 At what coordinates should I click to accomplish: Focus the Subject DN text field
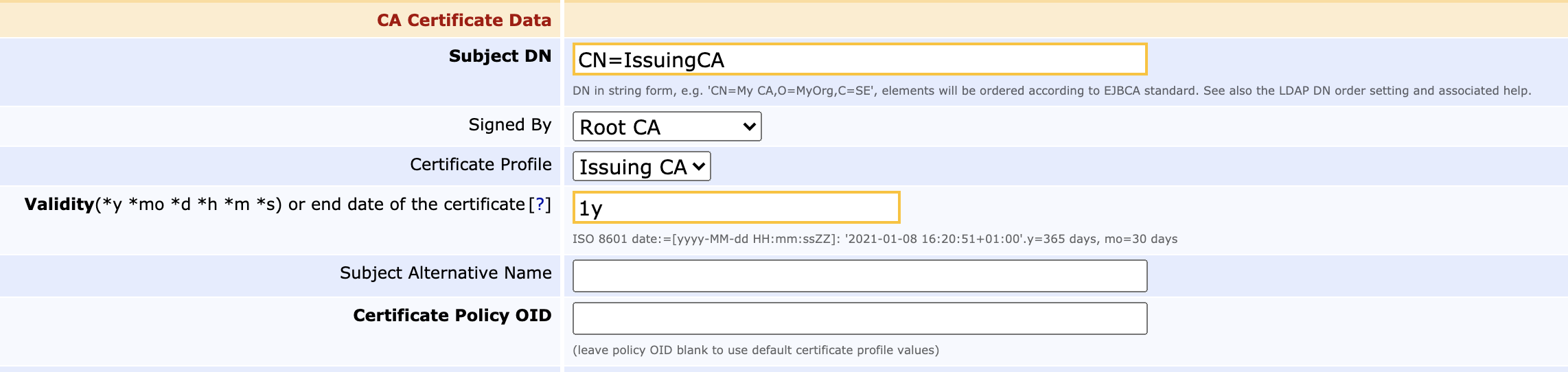point(859,60)
